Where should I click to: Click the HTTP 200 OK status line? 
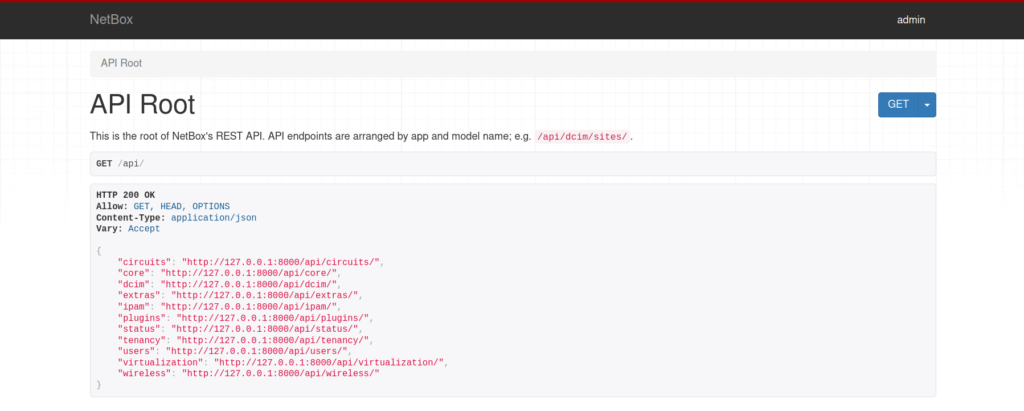pos(125,194)
